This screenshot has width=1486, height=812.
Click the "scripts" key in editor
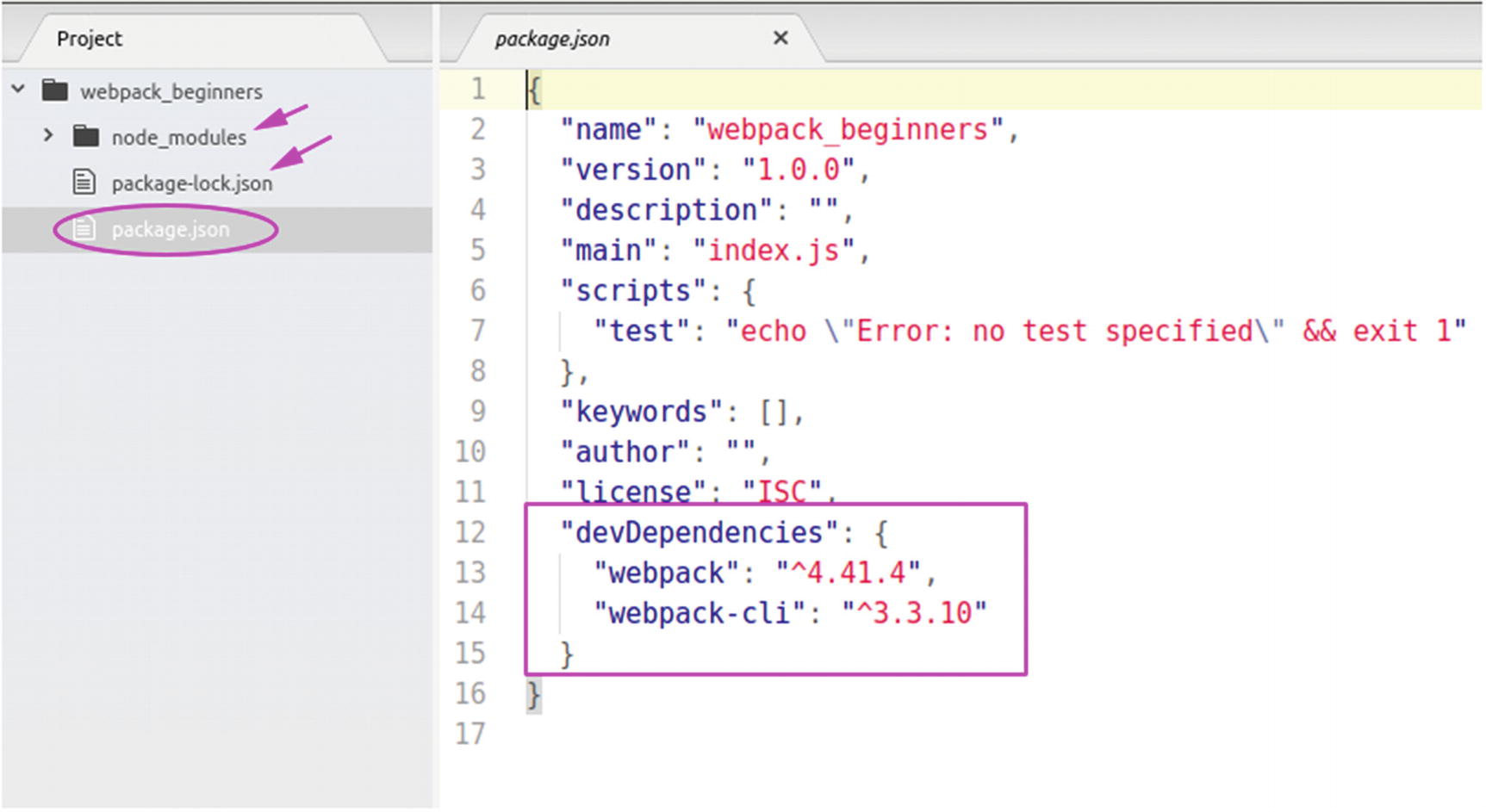tap(633, 291)
